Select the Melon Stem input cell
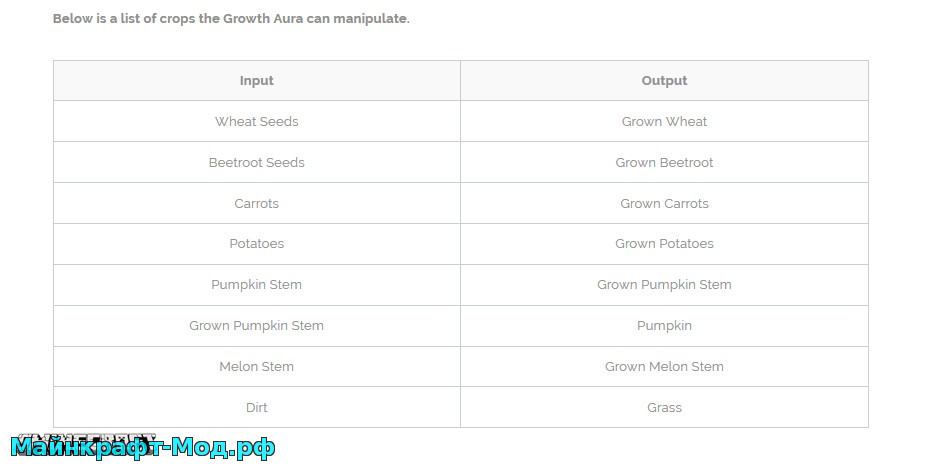 click(257, 367)
